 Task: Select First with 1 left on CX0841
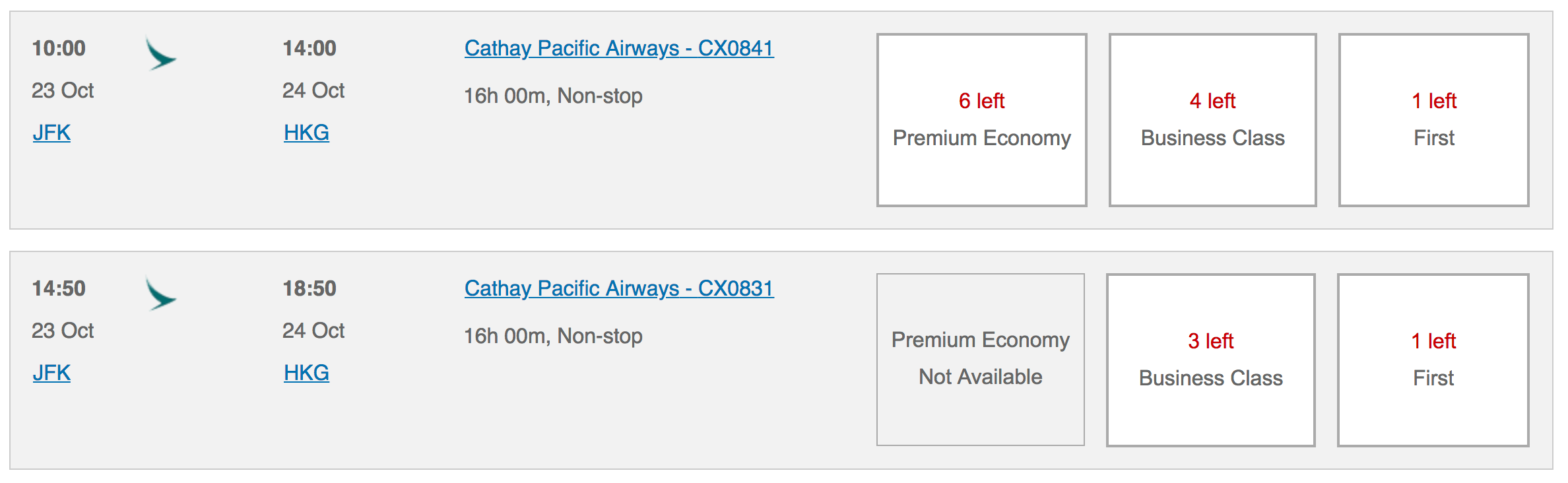pos(1434,120)
